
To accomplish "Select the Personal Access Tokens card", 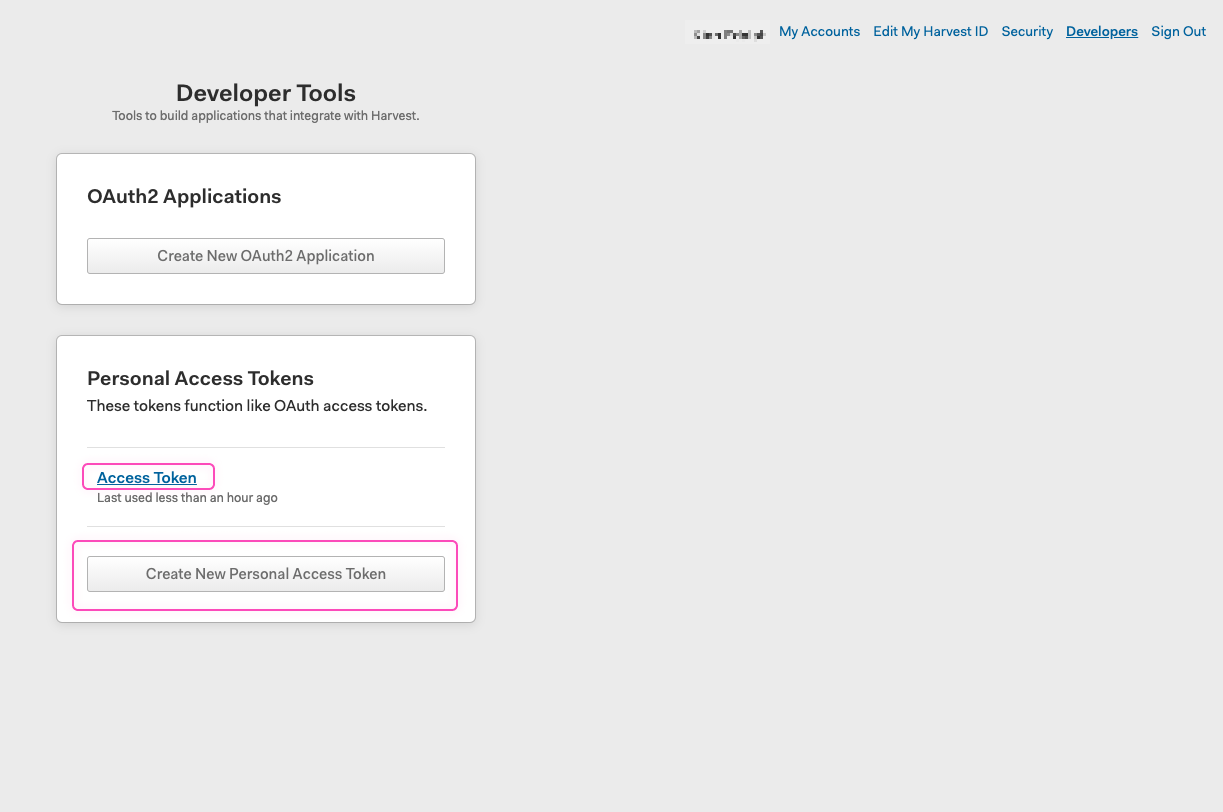I will coord(265,477).
